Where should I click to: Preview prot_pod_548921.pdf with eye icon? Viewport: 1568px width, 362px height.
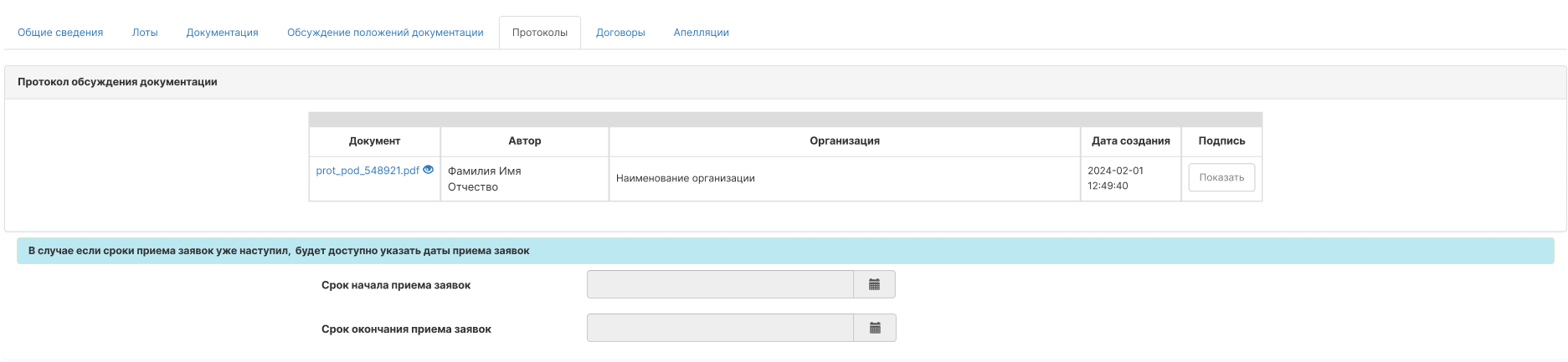tap(428, 170)
